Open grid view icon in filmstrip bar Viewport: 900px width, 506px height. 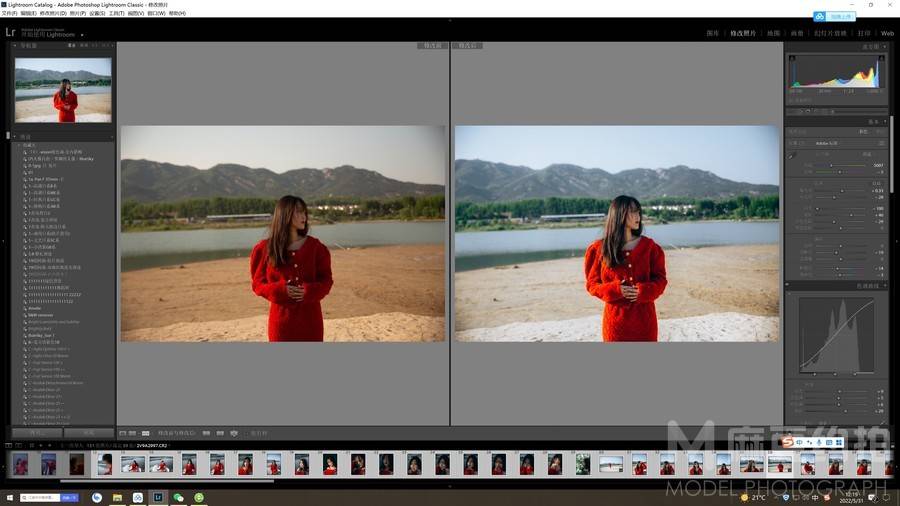[x=32, y=445]
